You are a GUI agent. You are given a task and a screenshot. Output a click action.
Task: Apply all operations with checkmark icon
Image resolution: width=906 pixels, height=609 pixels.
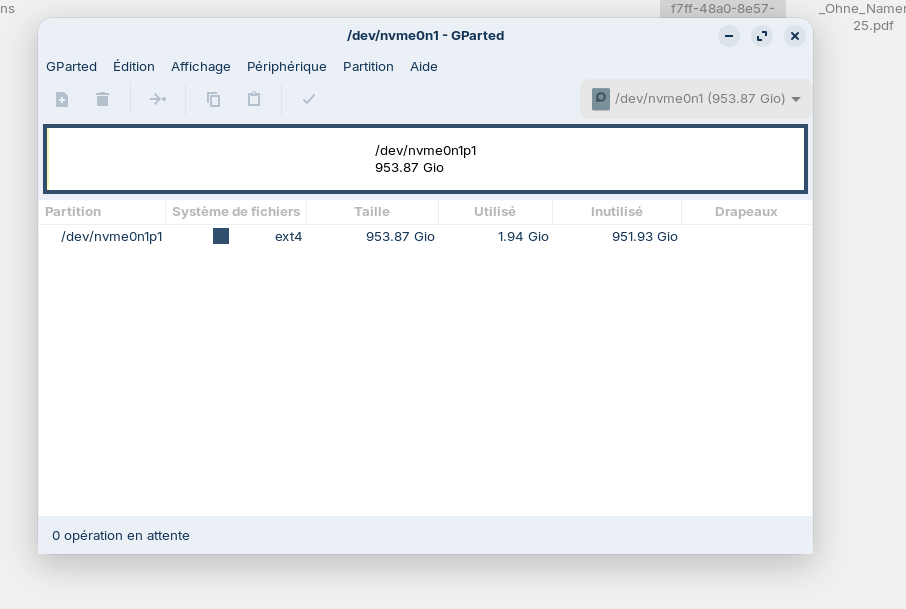309,99
